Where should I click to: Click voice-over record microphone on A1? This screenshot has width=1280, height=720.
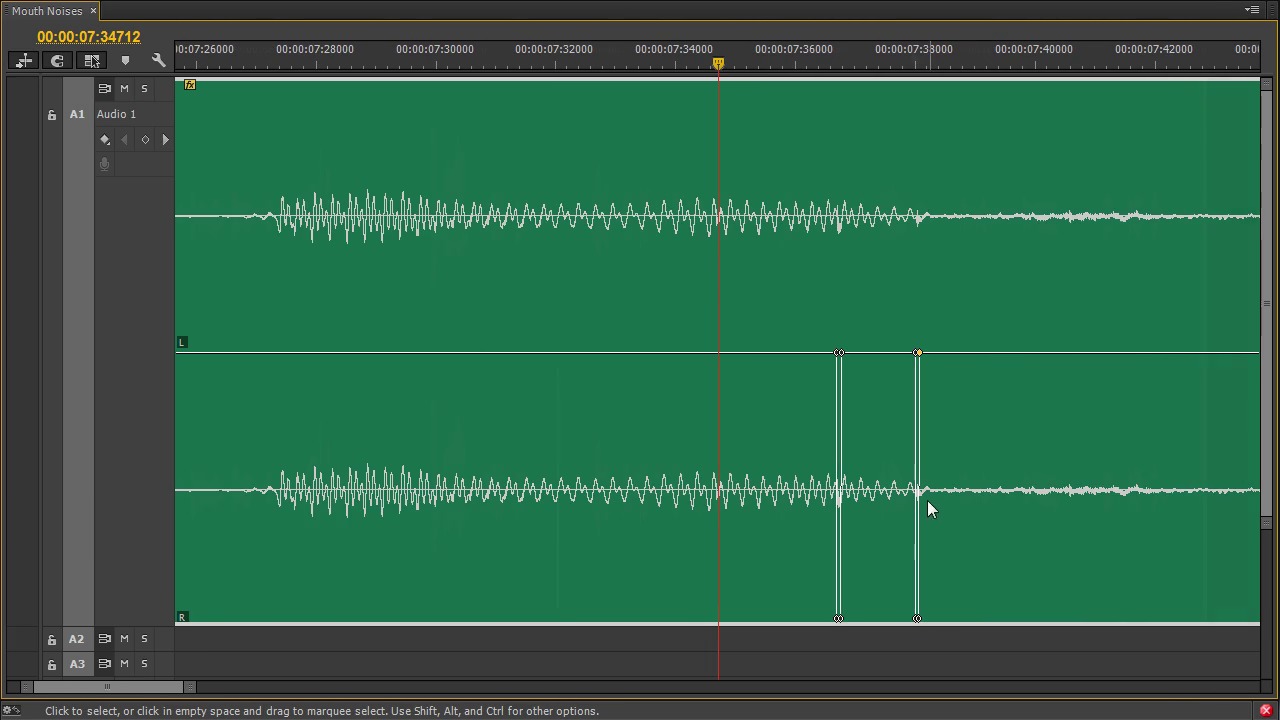(104, 164)
